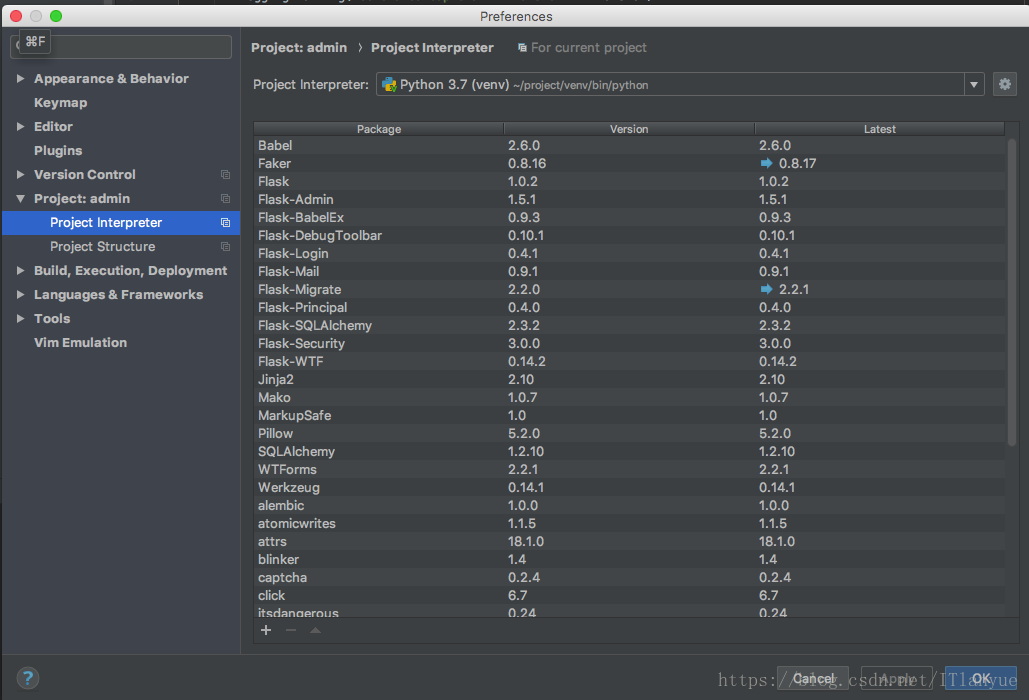Expand Appearance & Behavior section
Viewport: 1029px width, 700px height.
20,78
